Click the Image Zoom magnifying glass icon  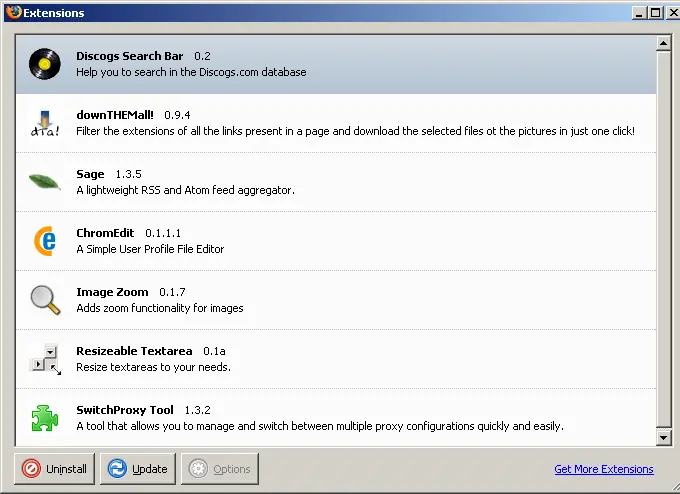click(45, 300)
